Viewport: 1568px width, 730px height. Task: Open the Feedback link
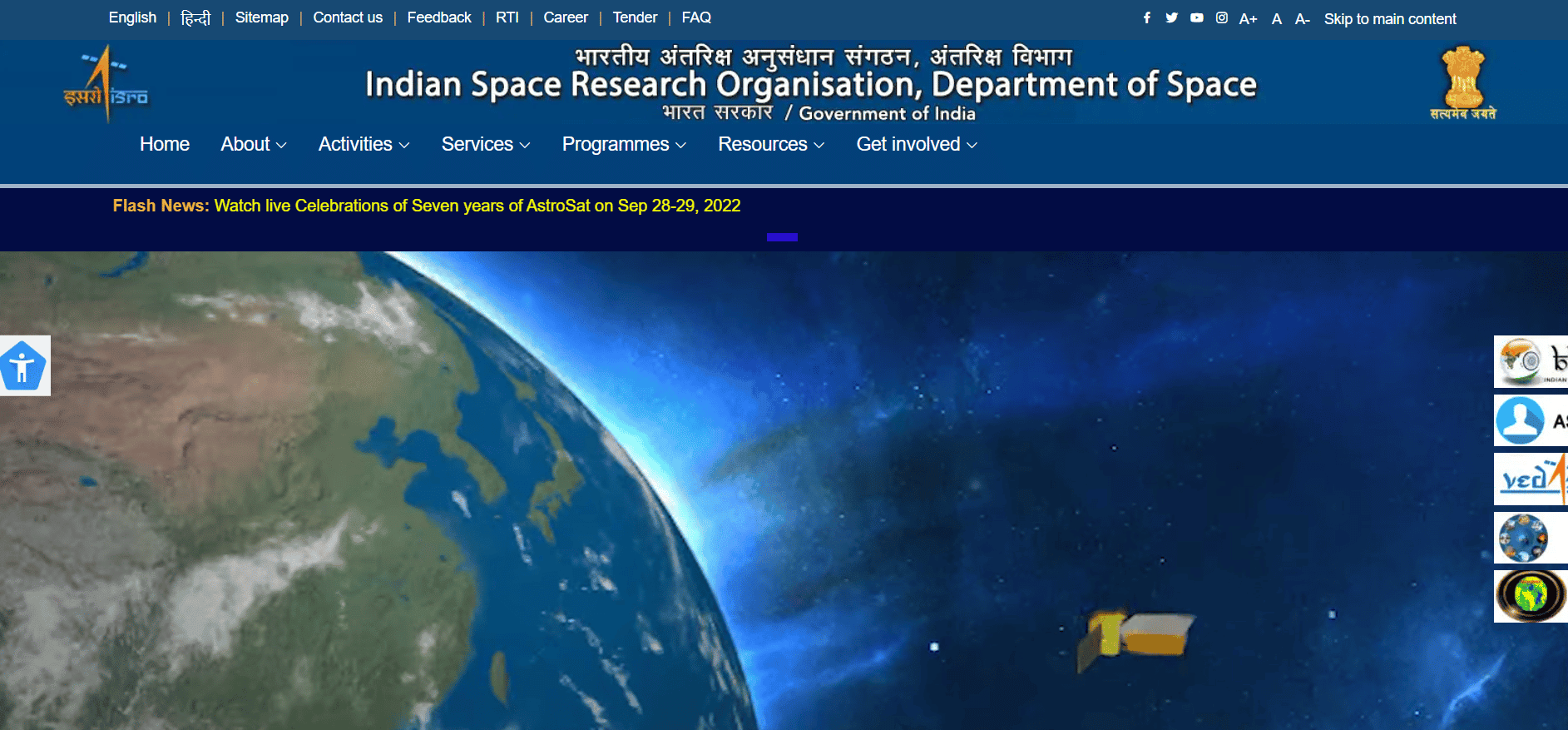439,17
